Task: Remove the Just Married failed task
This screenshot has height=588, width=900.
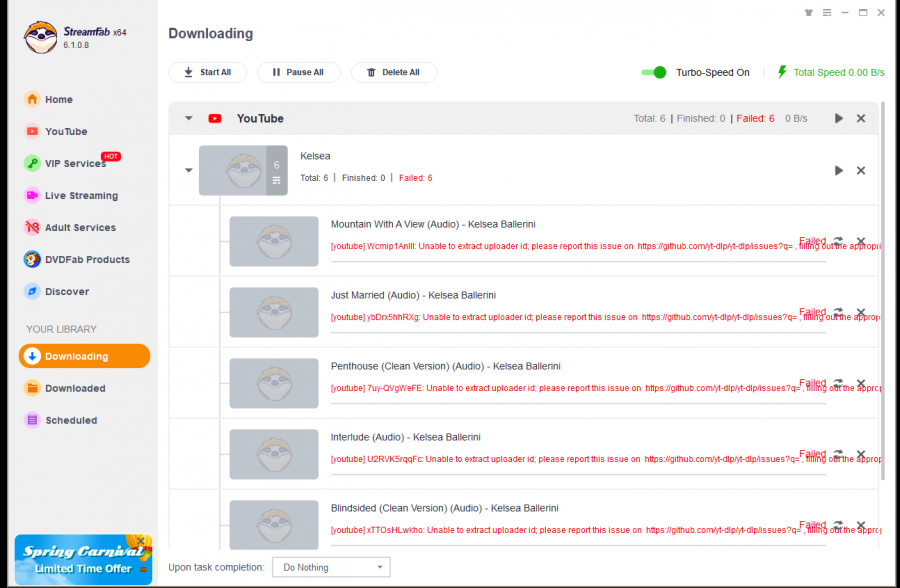Action: coord(861,312)
